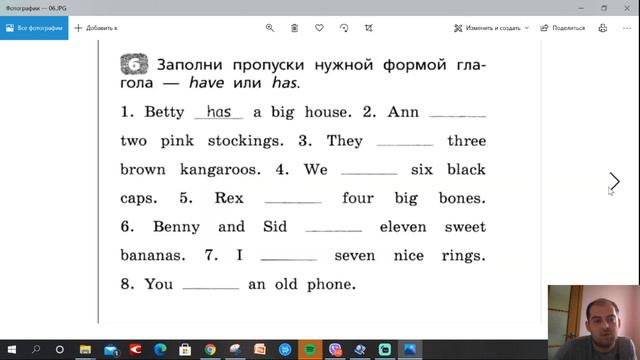Open PowerPoint-like orange app on taskbar

(x=260, y=349)
